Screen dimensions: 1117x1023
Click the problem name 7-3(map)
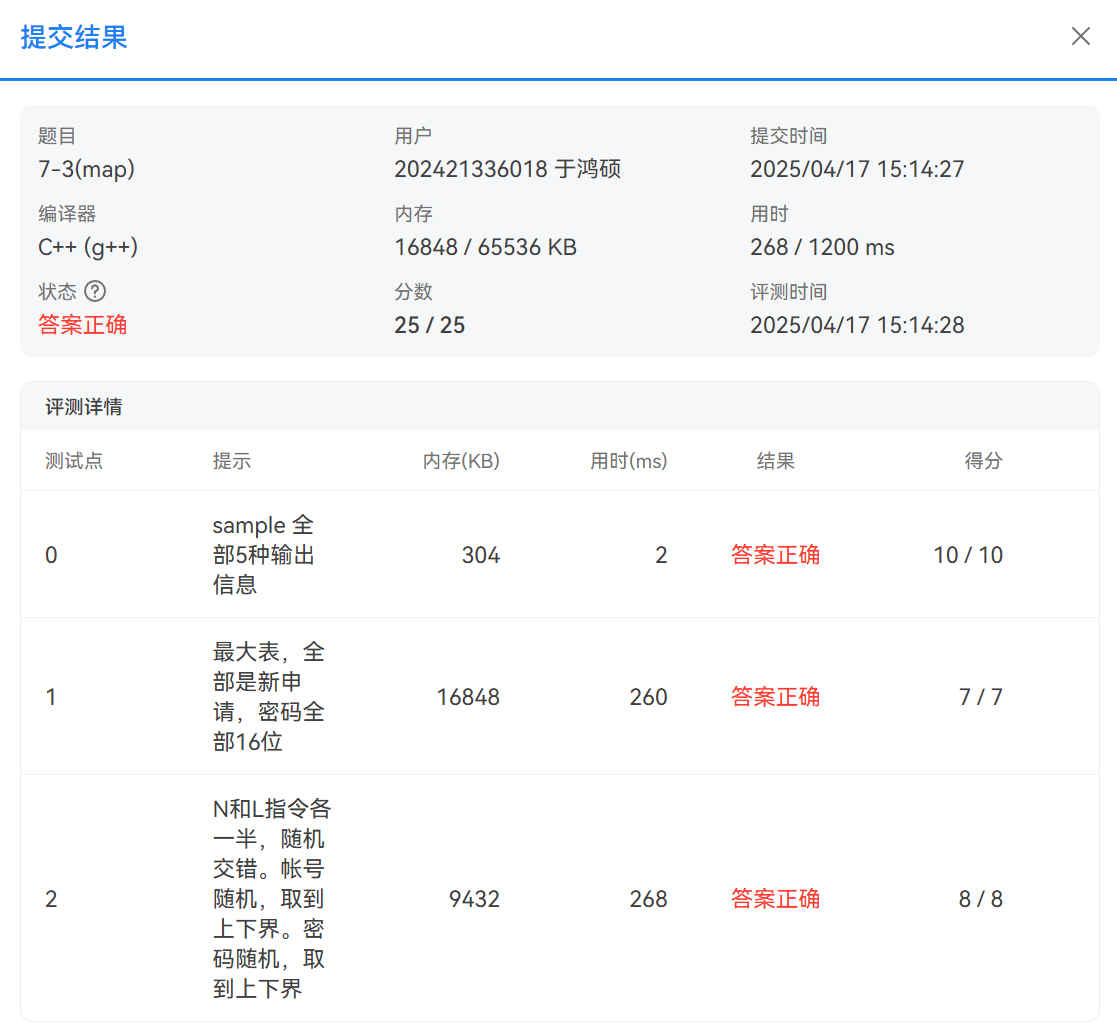(86, 169)
